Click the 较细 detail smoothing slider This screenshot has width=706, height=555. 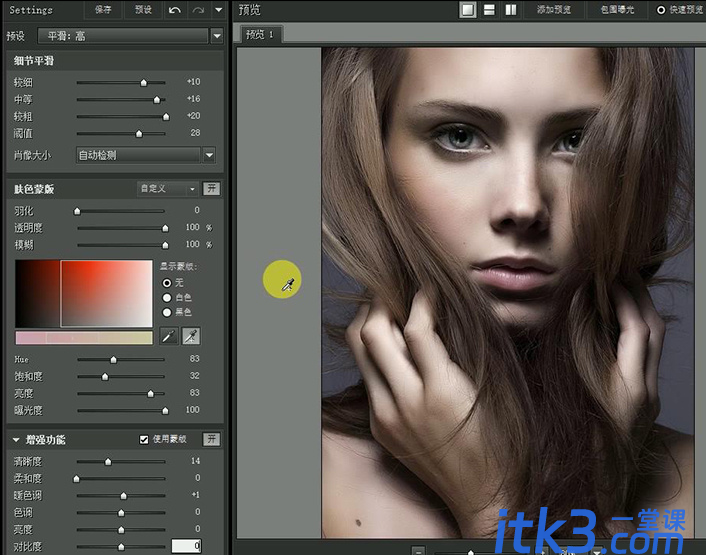(121, 82)
